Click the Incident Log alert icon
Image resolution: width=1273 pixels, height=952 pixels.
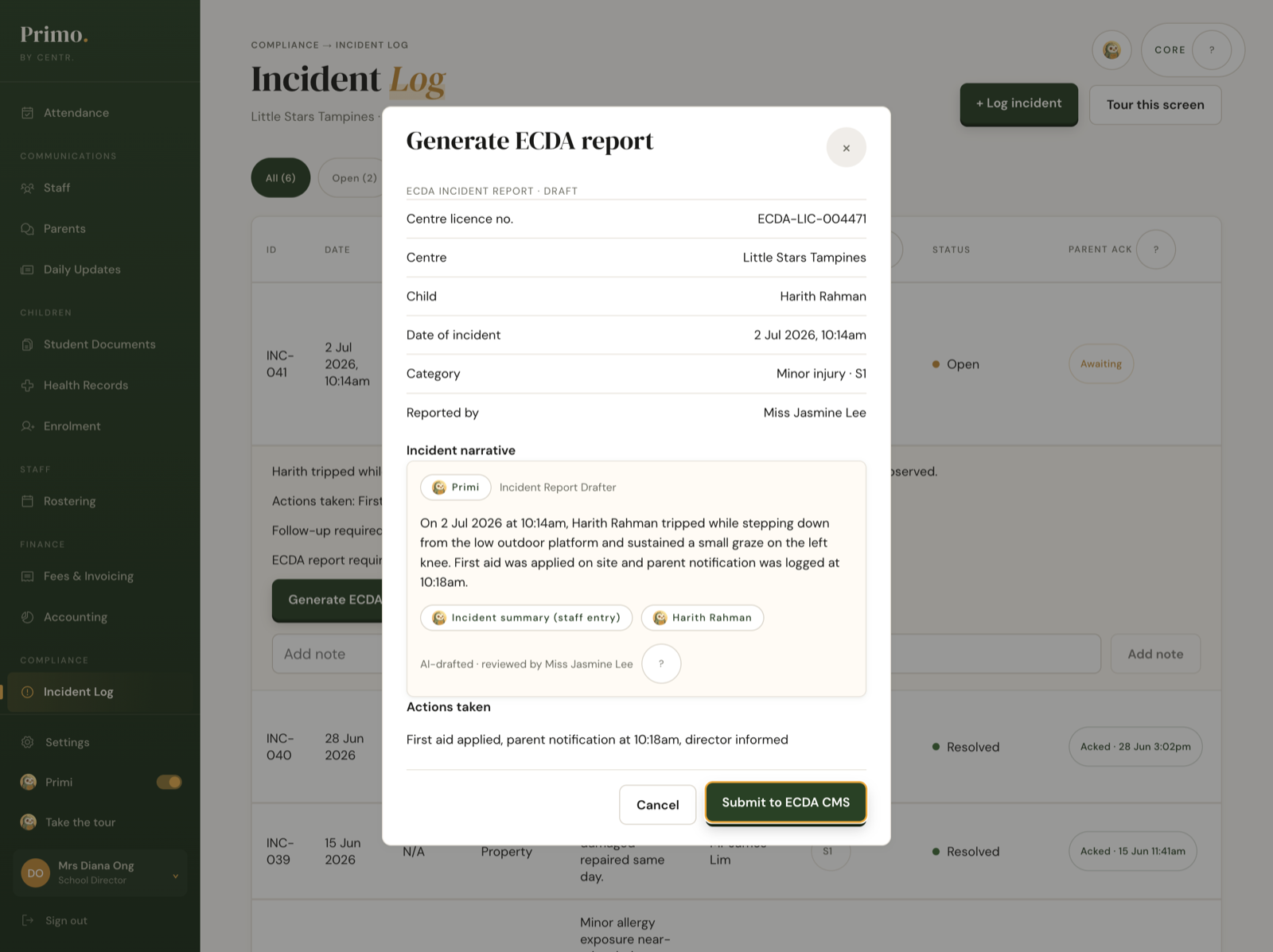27,692
